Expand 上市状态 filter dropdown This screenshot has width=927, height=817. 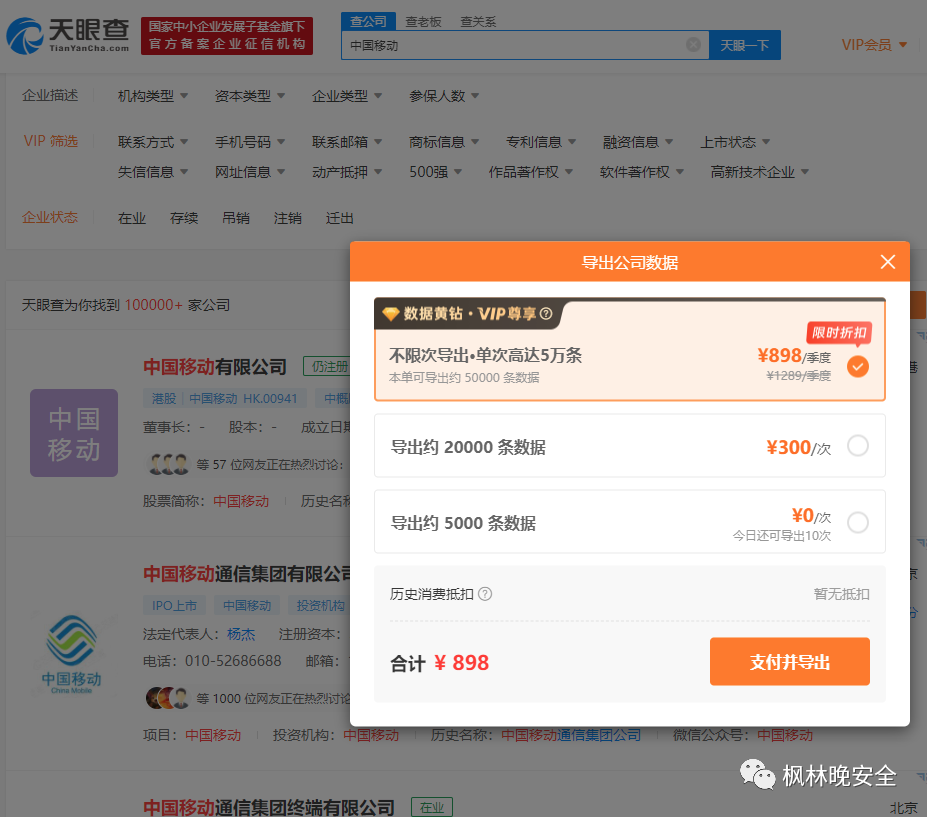click(735, 142)
